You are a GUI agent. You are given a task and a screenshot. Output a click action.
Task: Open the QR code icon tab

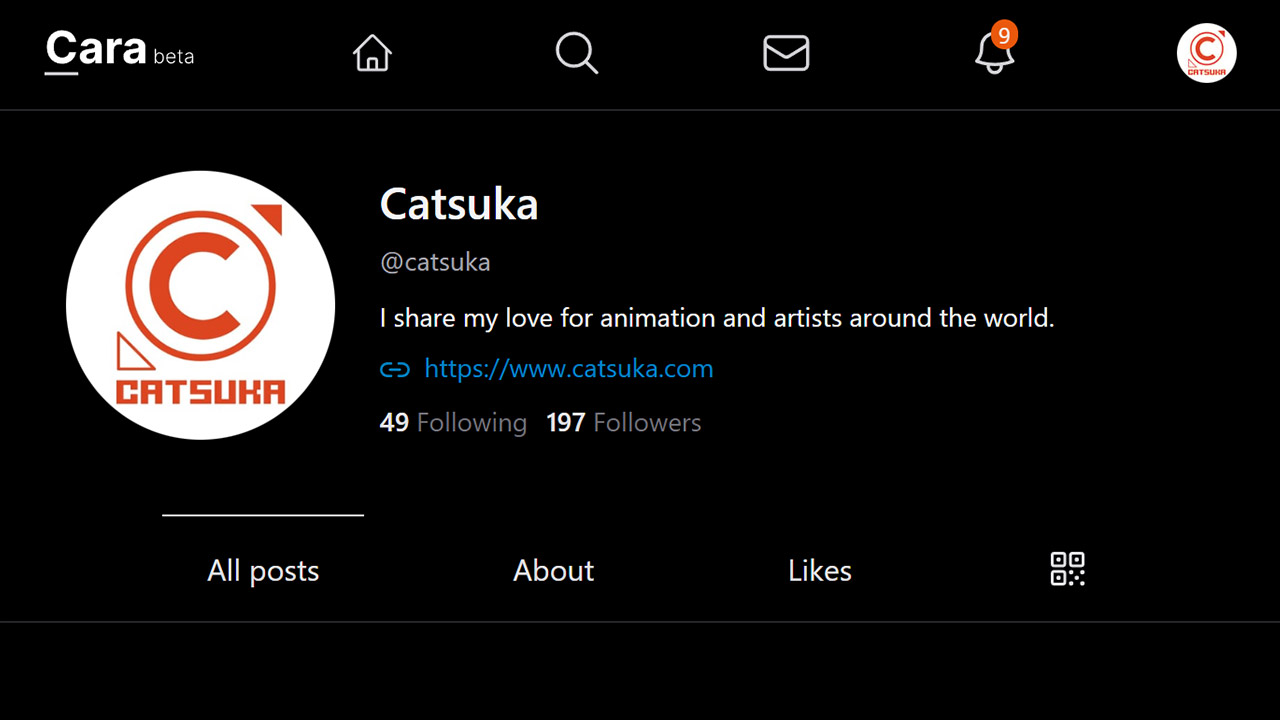tap(1068, 569)
